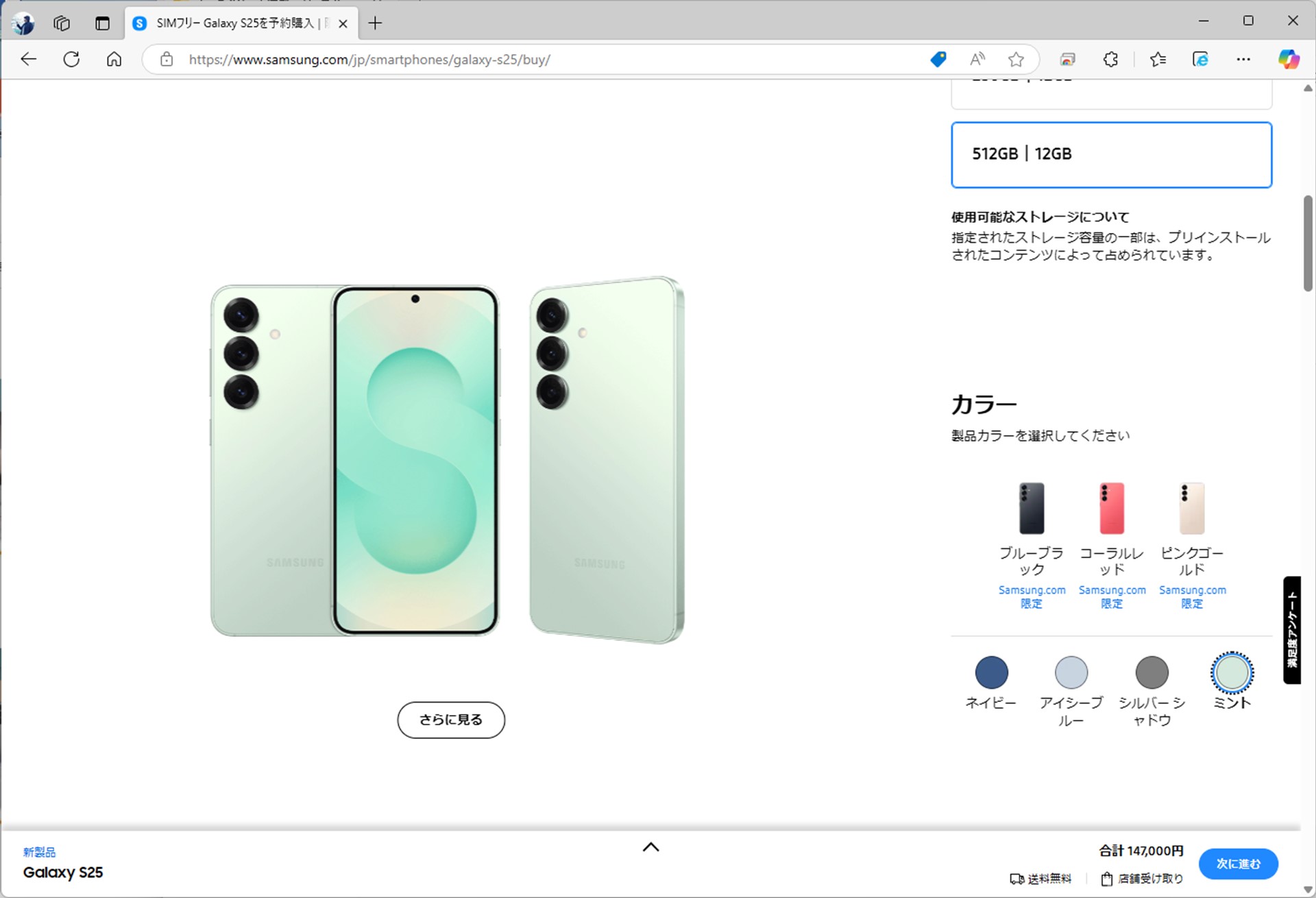Select the 512GB | 12GB storage option

[1111, 154]
